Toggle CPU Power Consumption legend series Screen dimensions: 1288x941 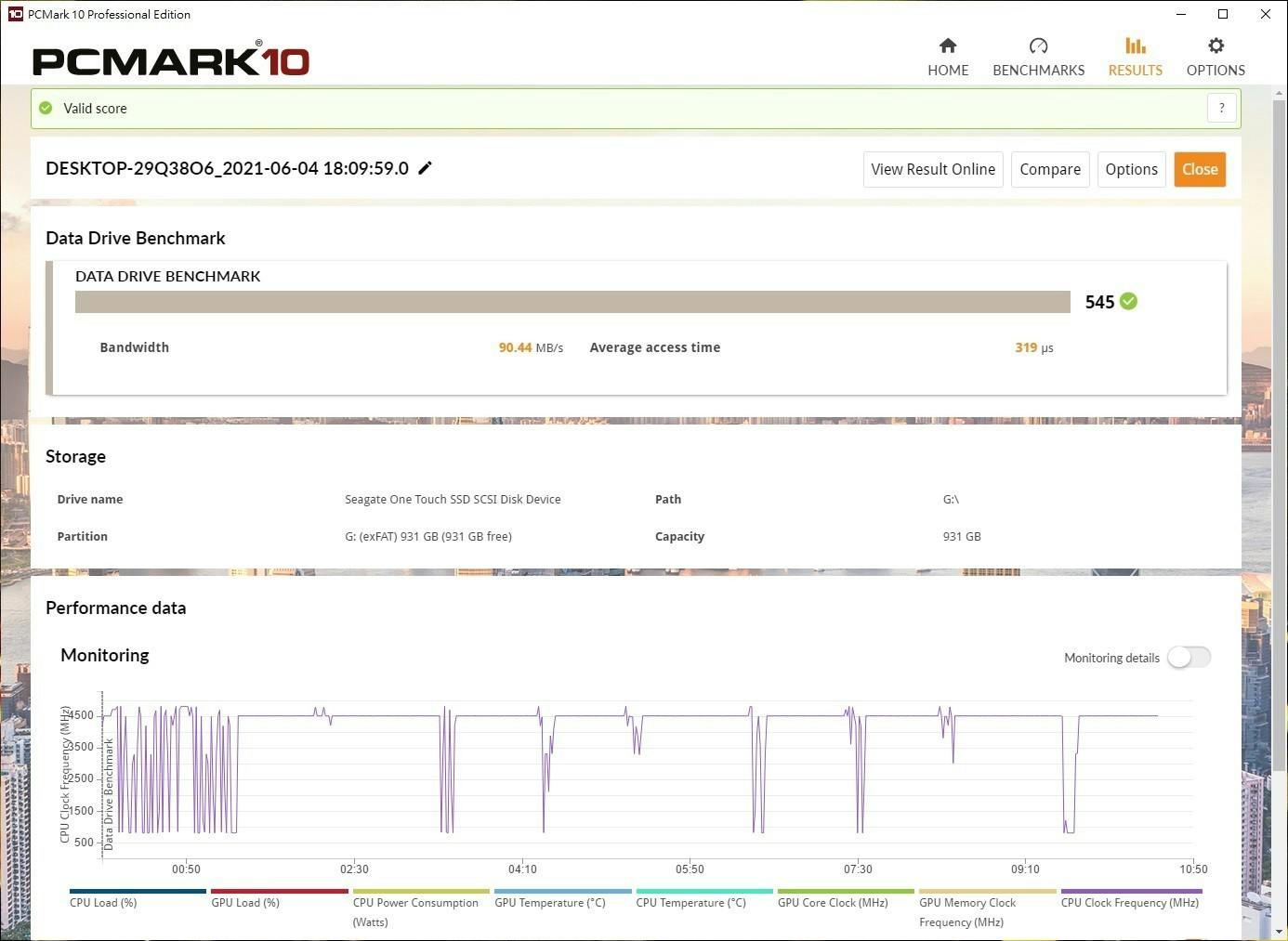421,911
